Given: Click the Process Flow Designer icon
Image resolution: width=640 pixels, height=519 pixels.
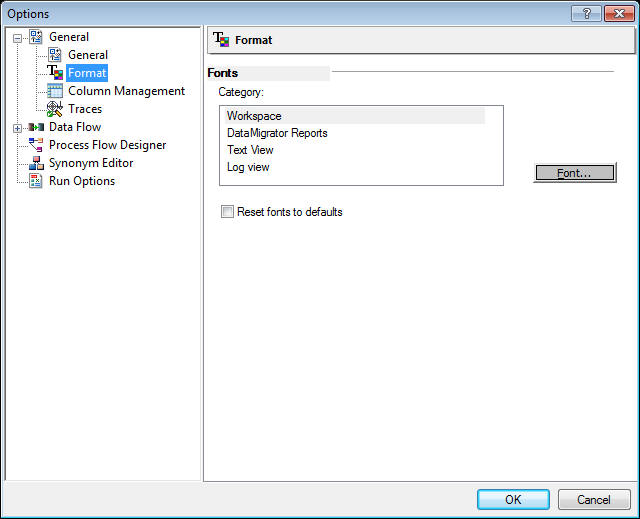Looking at the screenshot, I should pyautogui.click(x=36, y=145).
